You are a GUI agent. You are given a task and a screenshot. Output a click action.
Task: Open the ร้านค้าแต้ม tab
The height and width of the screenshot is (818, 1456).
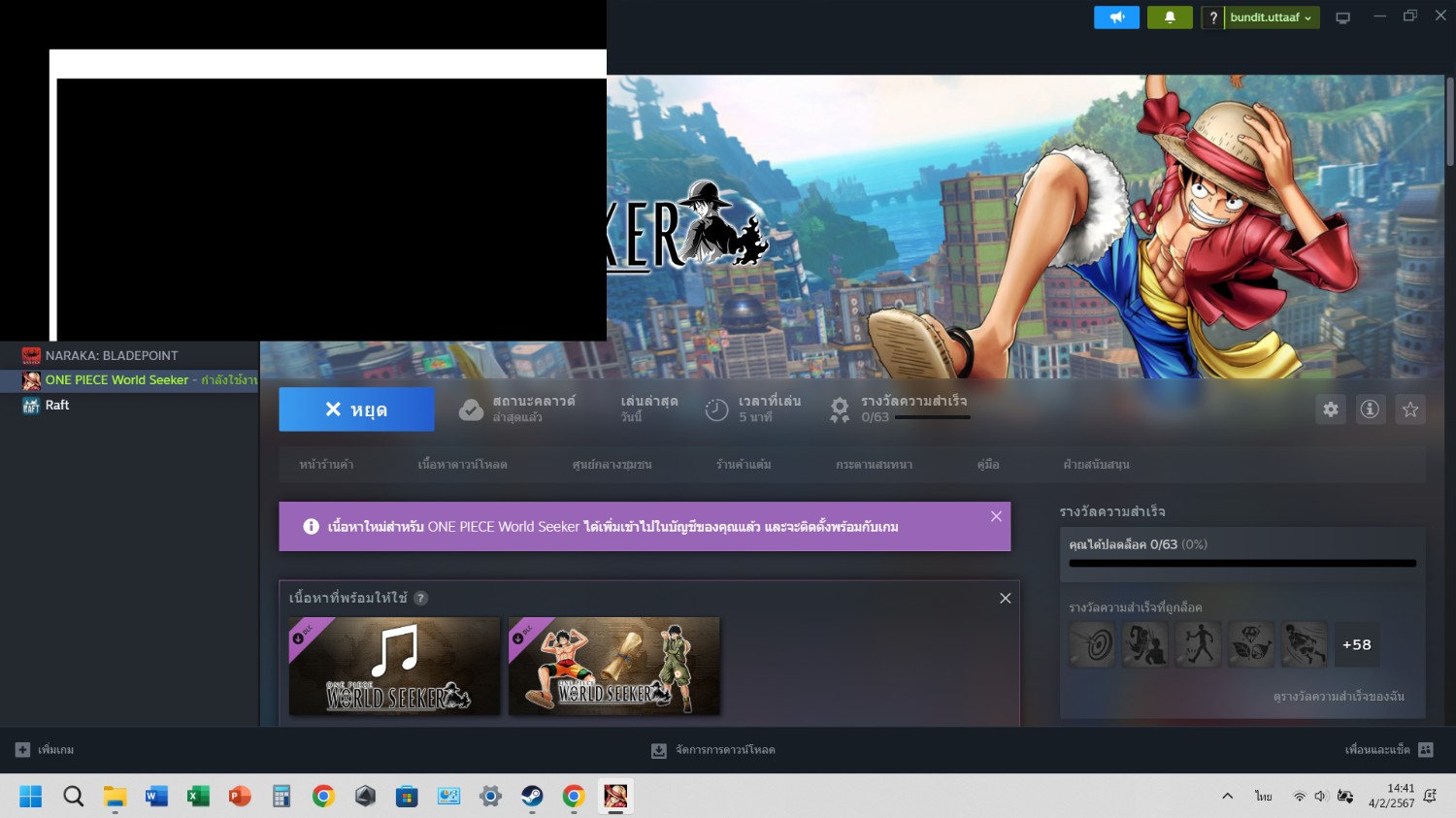pyautogui.click(x=744, y=465)
